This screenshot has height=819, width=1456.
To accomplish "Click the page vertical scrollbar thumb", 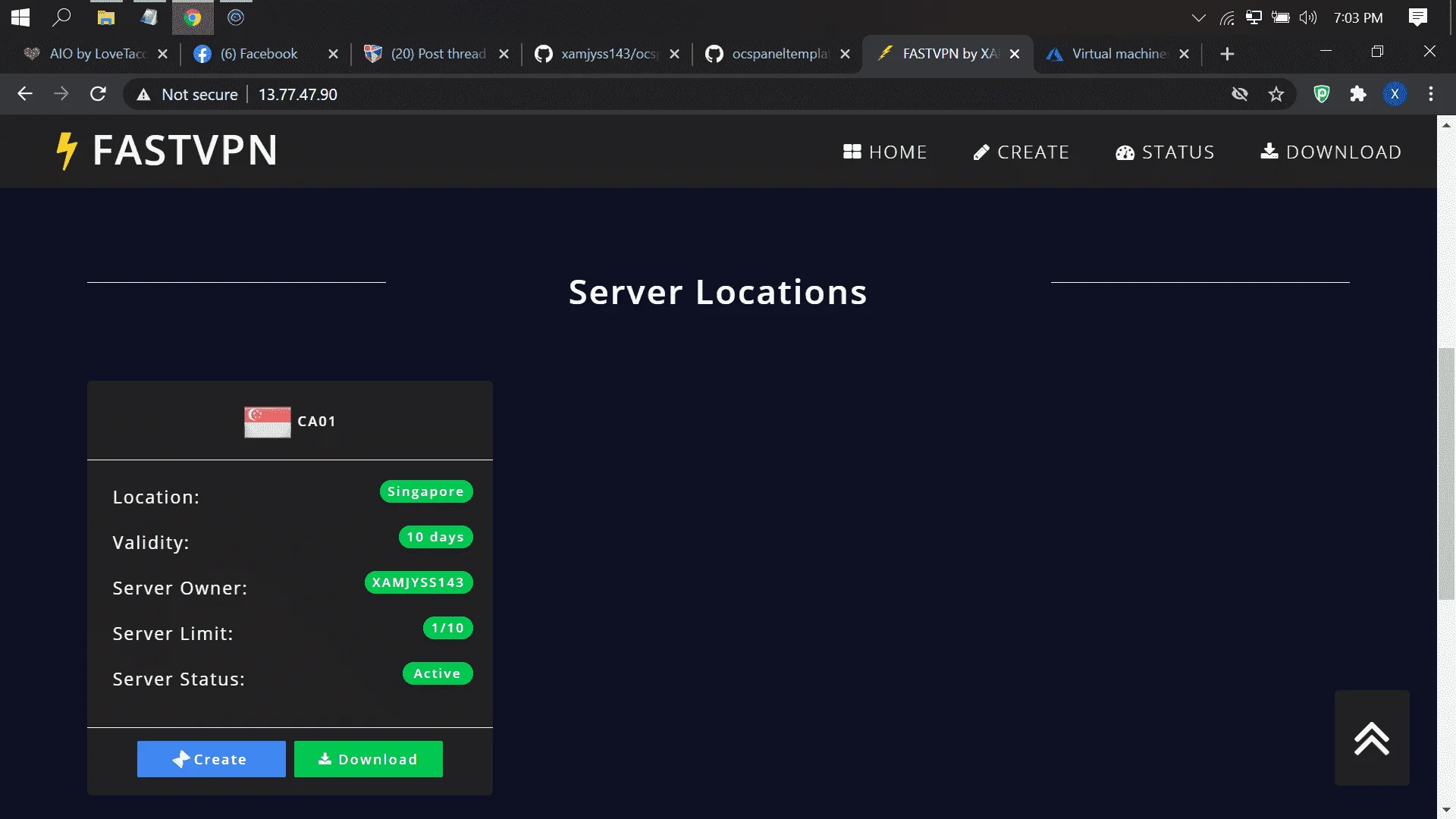I will point(1446,474).
